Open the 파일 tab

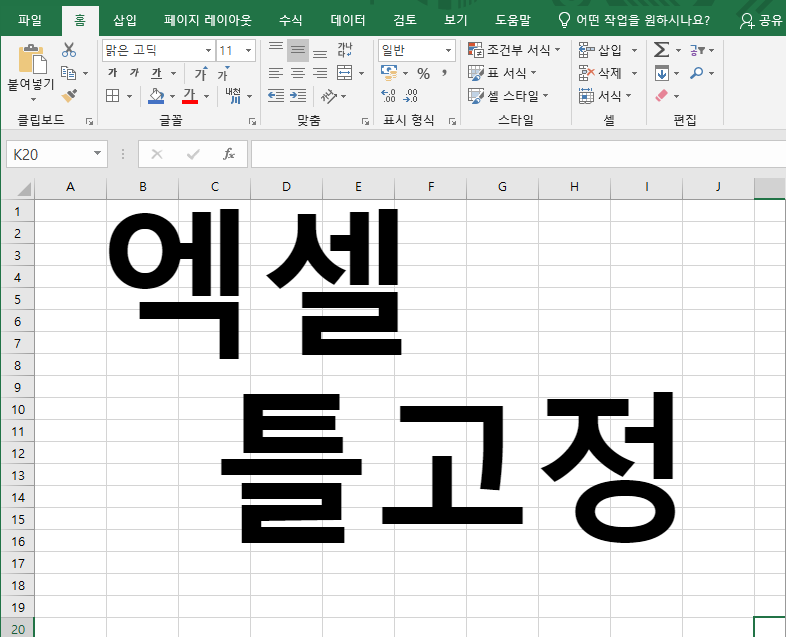30,20
